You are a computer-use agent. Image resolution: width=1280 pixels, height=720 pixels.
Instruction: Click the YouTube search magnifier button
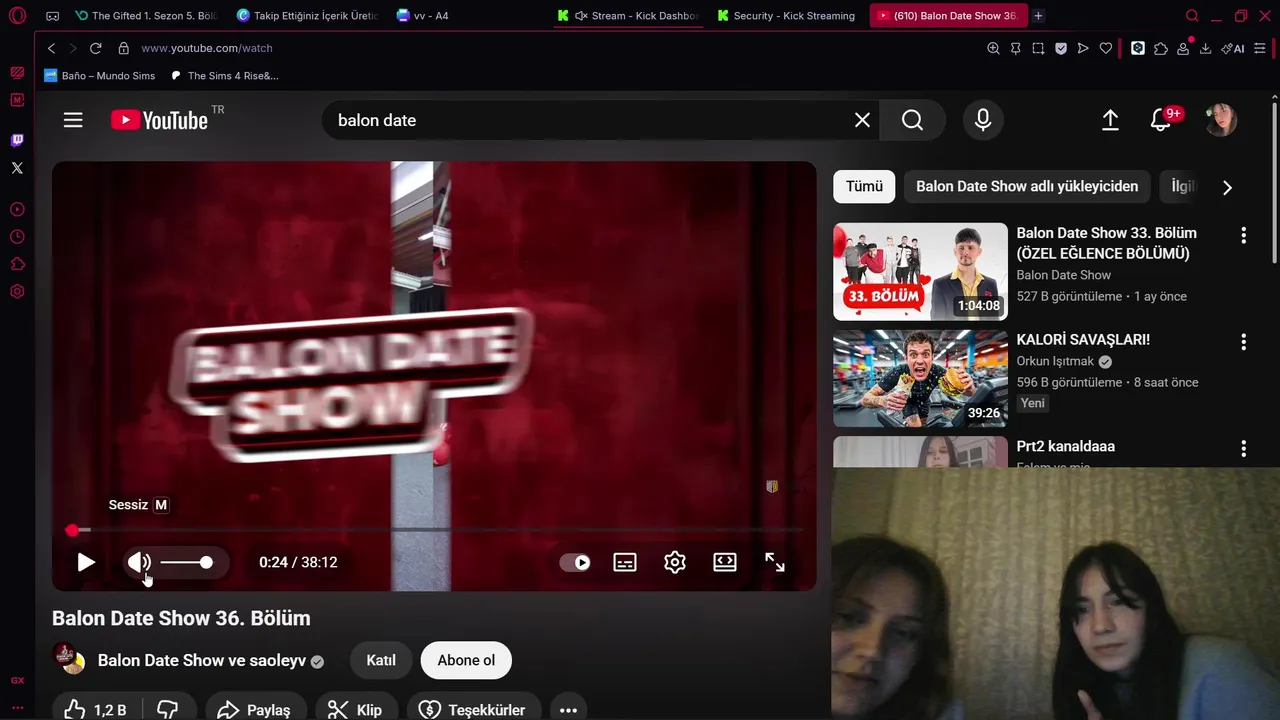point(912,120)
